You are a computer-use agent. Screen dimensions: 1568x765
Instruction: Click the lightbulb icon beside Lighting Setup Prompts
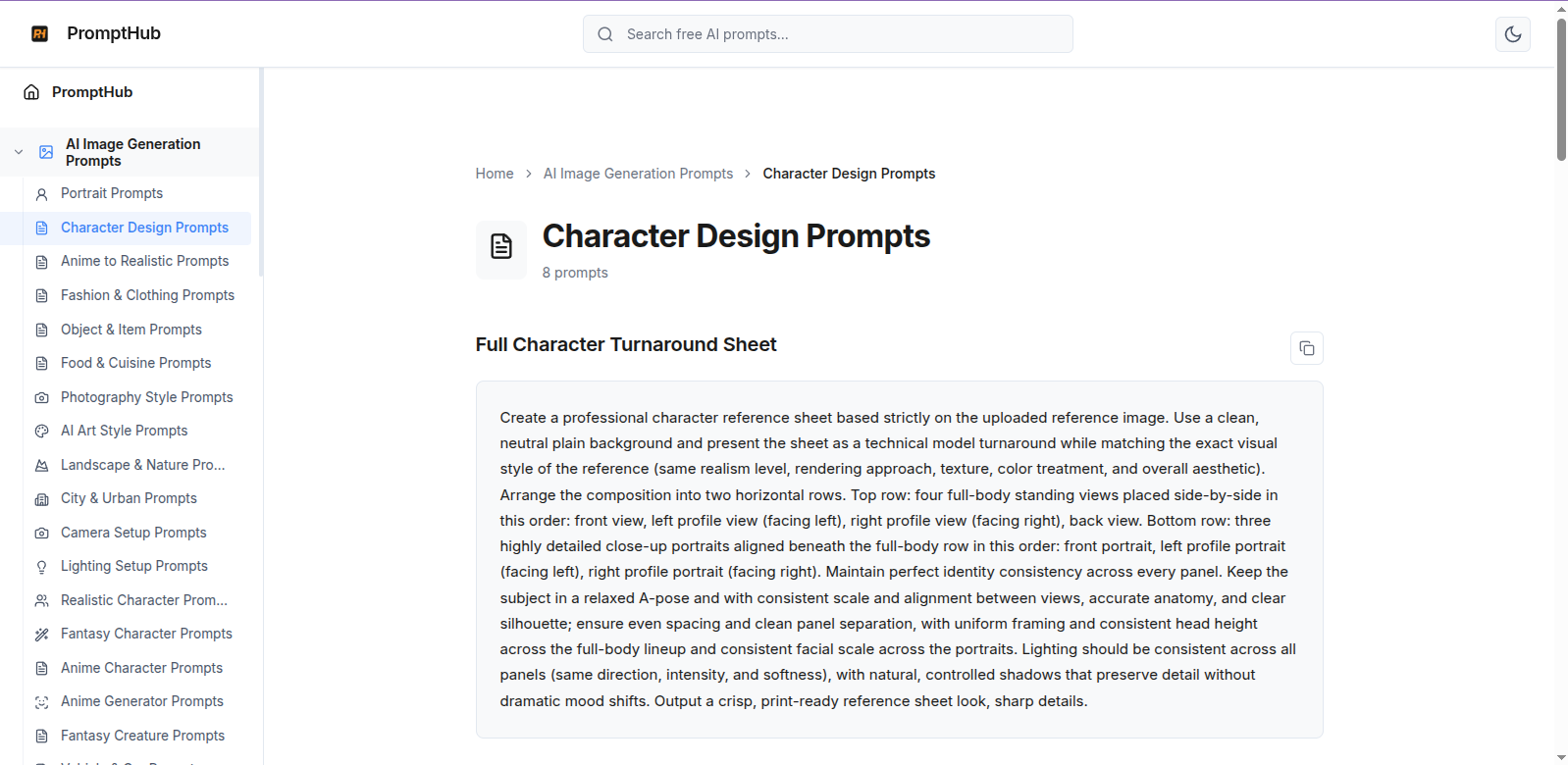coord(41,567)
